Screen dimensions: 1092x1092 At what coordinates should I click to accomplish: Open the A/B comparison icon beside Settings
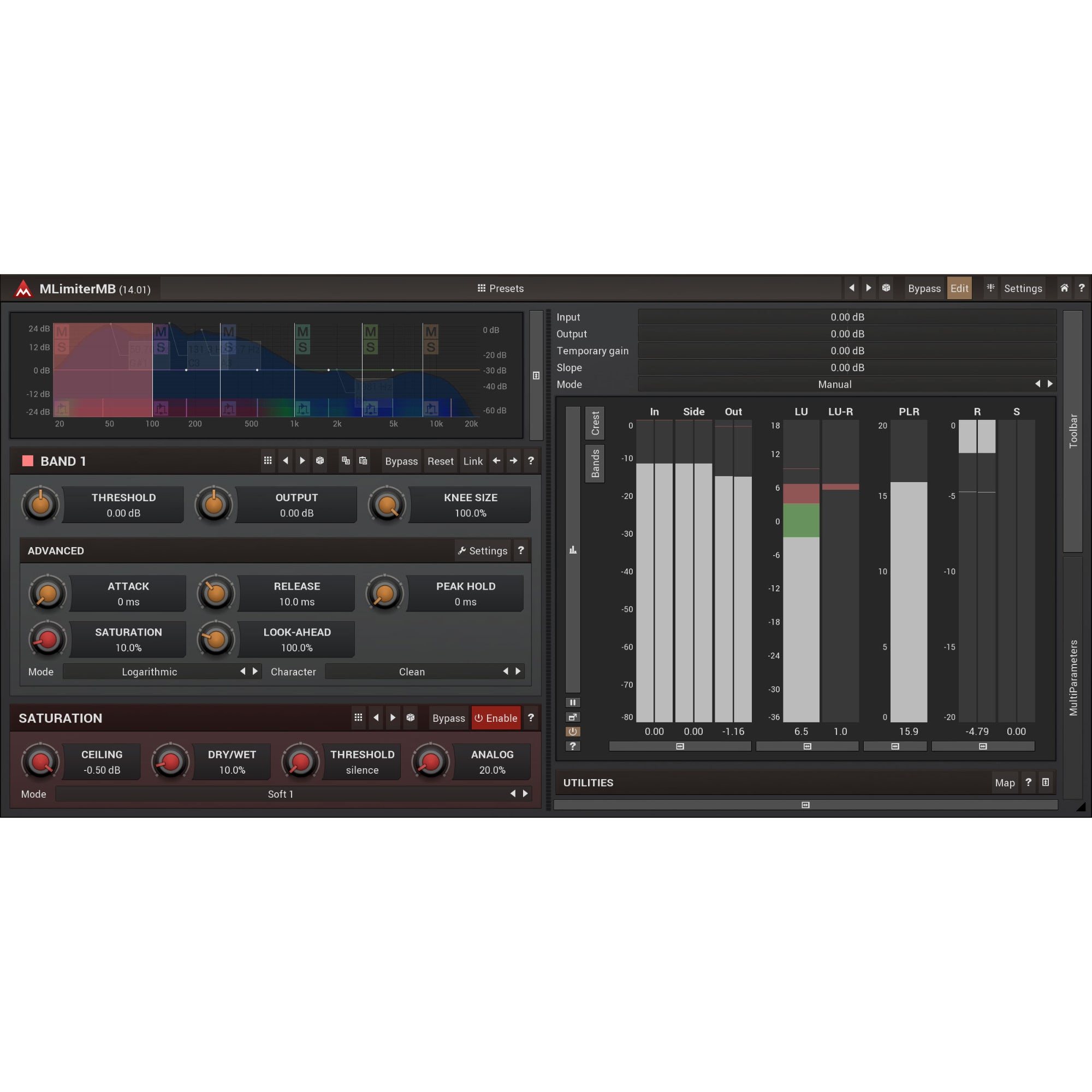[990, 288]
